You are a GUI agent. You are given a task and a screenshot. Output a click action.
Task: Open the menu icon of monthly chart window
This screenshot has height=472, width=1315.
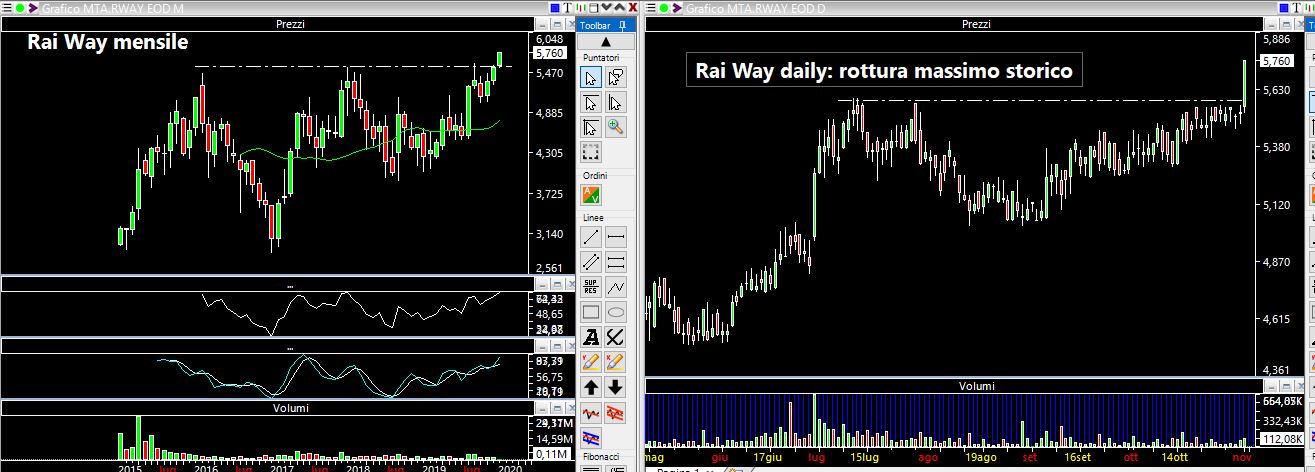tap(6, 8)
